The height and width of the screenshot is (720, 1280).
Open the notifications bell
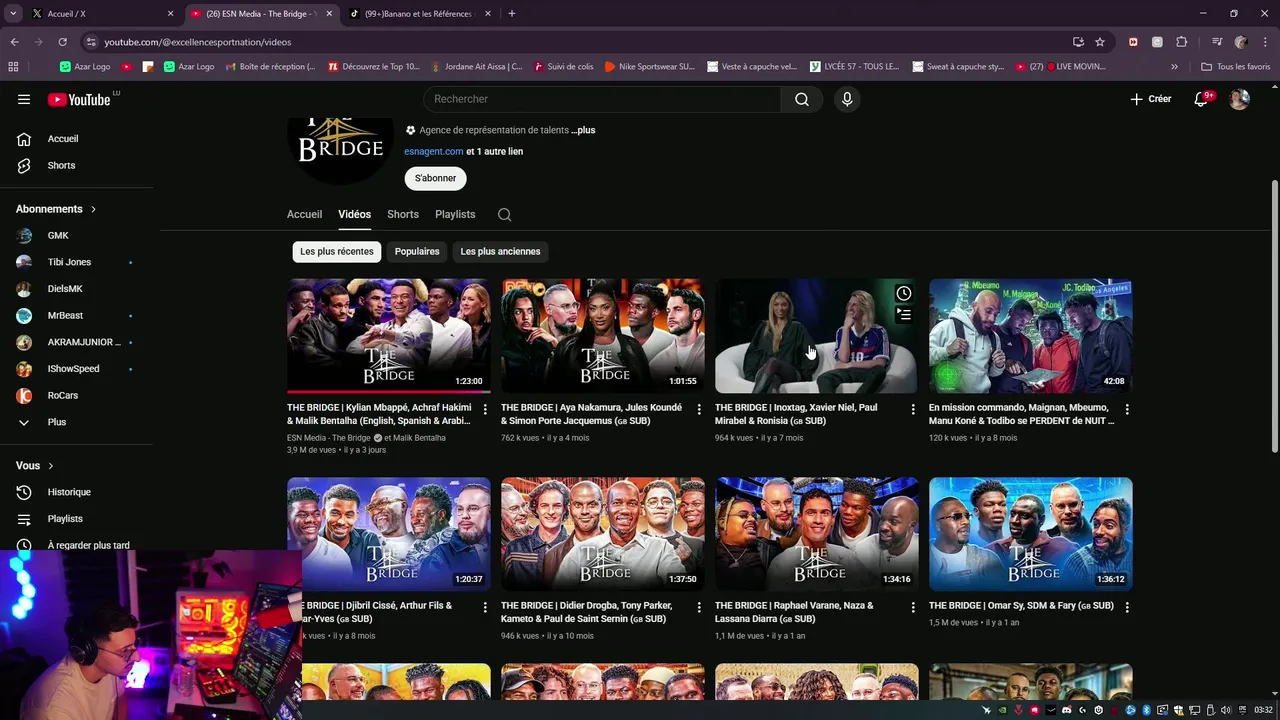(x=1202, y=99)
